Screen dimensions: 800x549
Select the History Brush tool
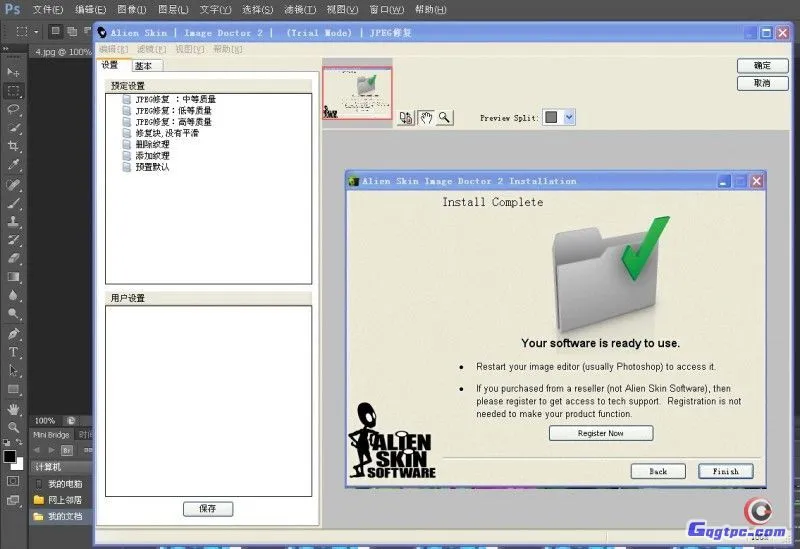coord(13,240)
